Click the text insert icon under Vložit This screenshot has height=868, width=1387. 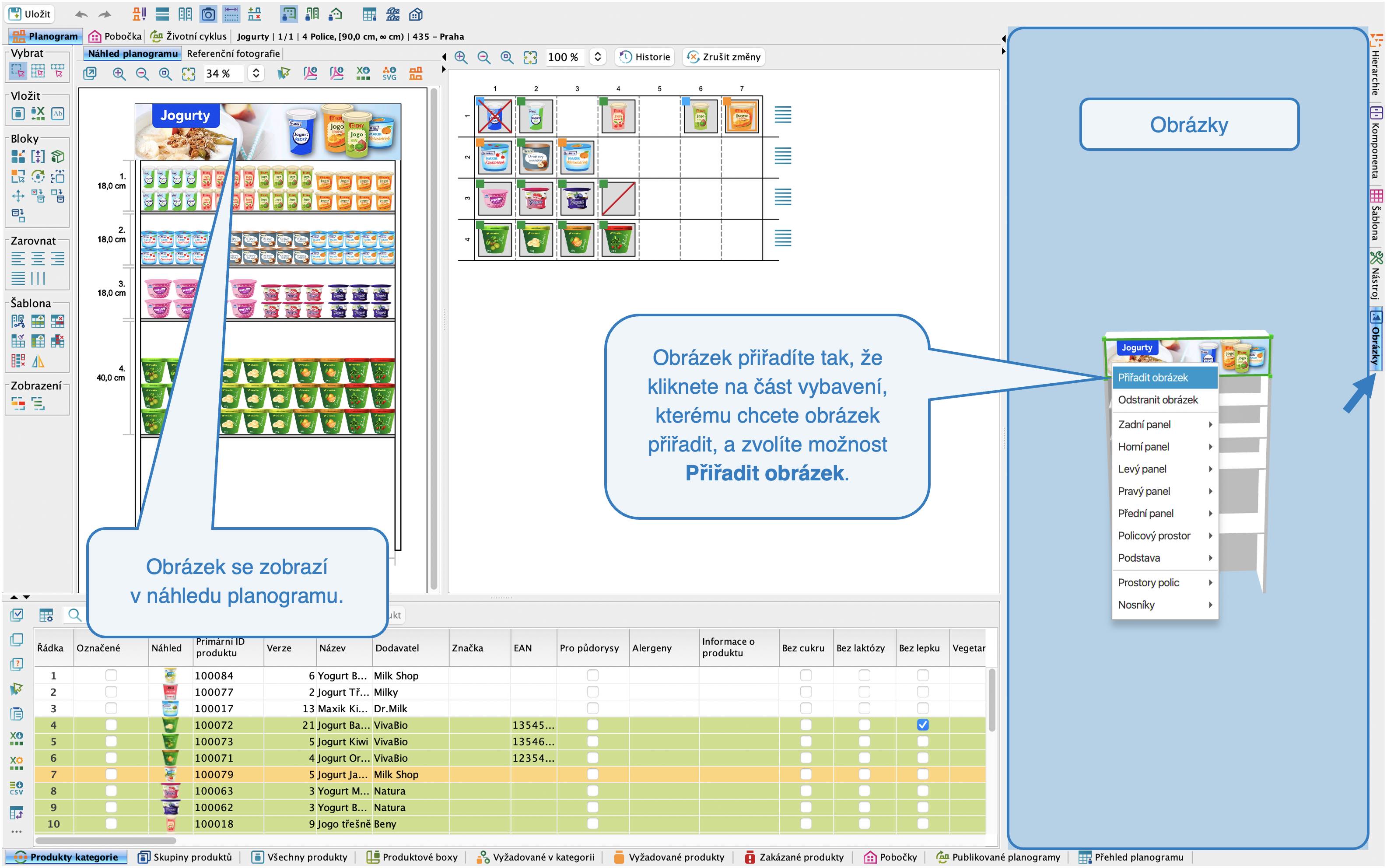57,114
